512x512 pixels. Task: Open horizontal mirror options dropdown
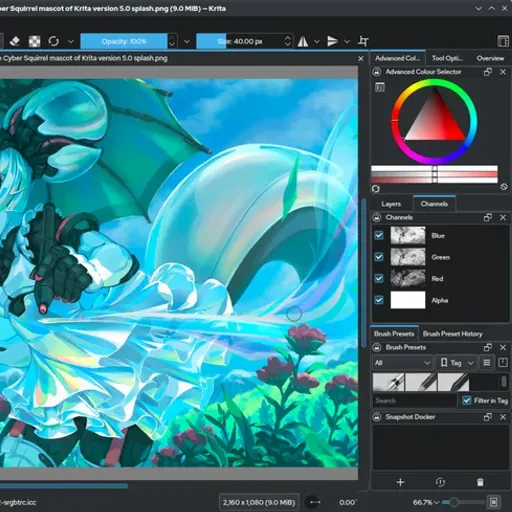coord(317,42)
